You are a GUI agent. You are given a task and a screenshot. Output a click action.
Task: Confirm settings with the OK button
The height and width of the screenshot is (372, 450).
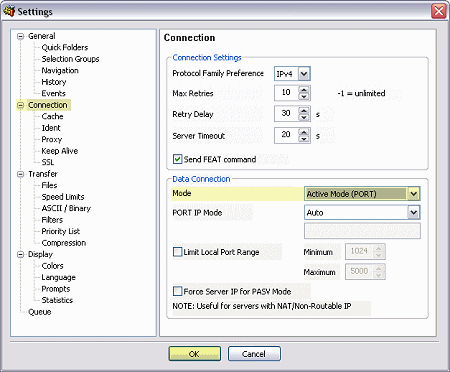(195, 354)
